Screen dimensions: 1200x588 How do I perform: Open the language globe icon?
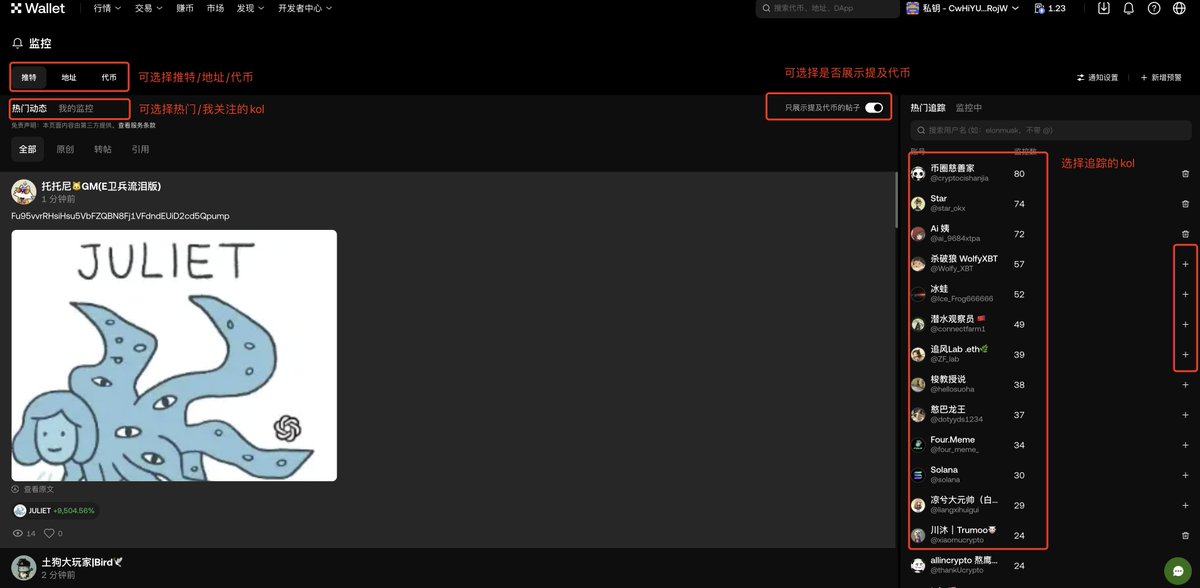1180,8
